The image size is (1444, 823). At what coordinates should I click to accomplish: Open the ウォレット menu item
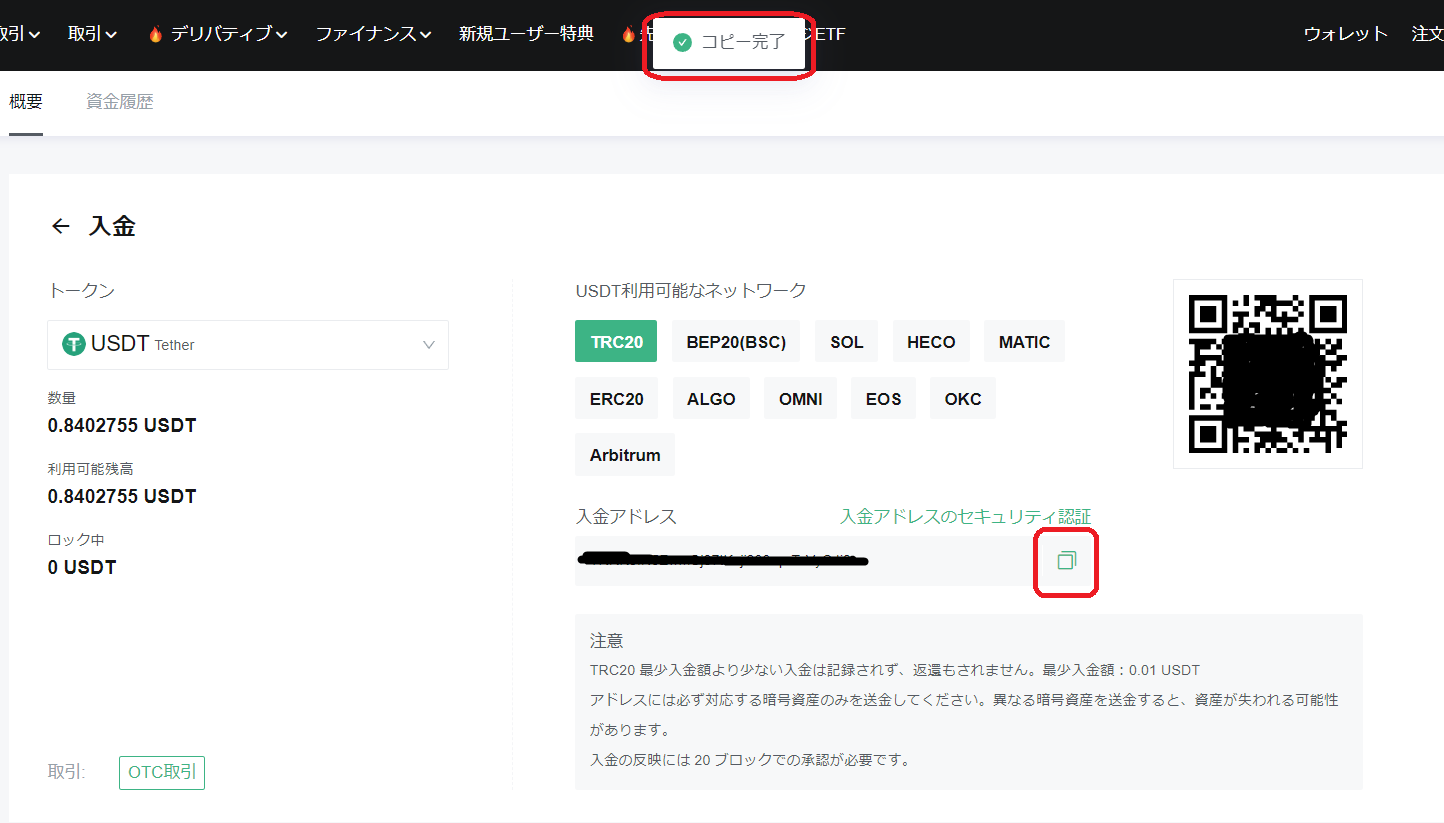[1345, 34]
